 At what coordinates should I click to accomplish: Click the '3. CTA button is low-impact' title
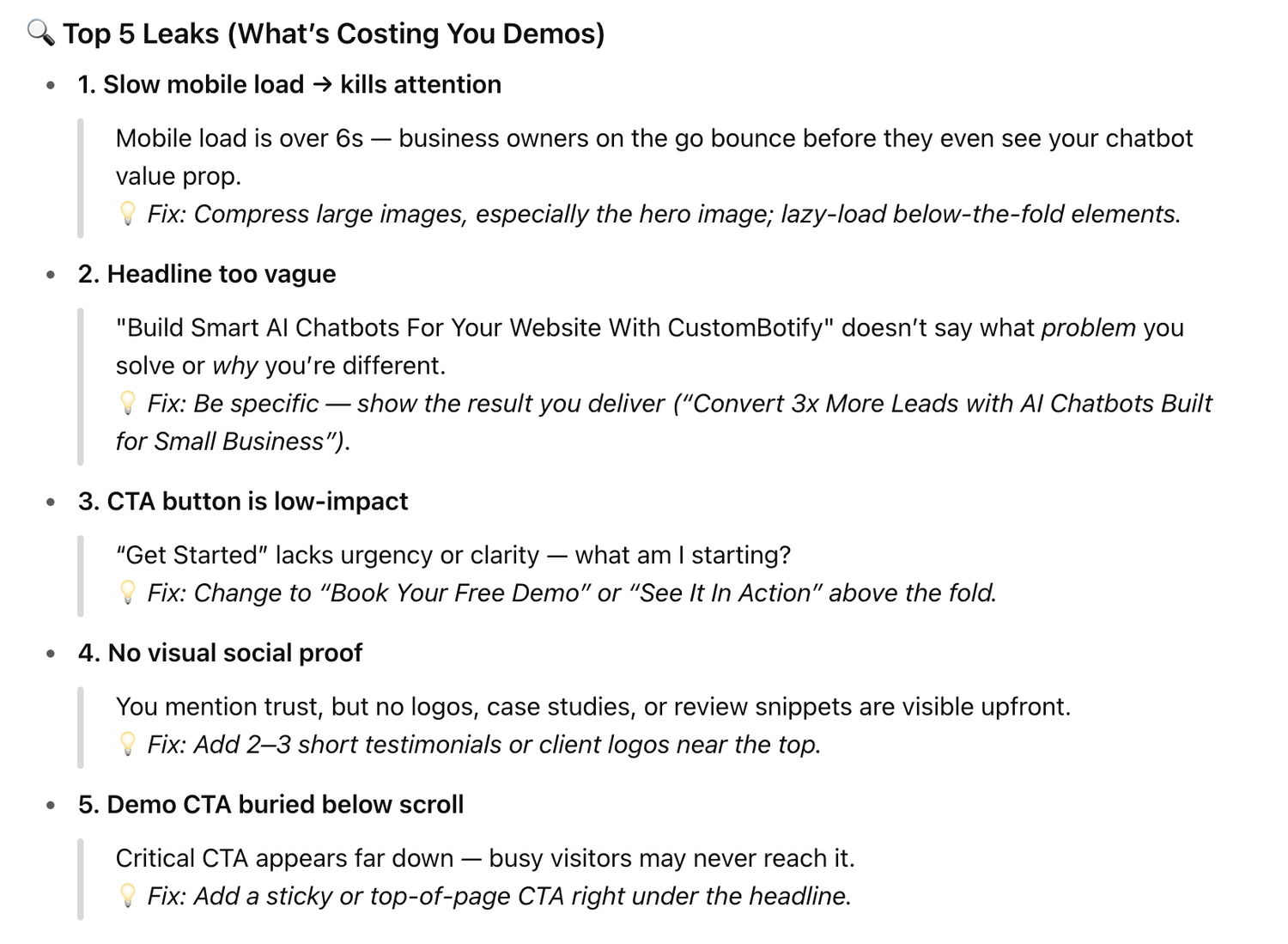click(x=243, y=501)
